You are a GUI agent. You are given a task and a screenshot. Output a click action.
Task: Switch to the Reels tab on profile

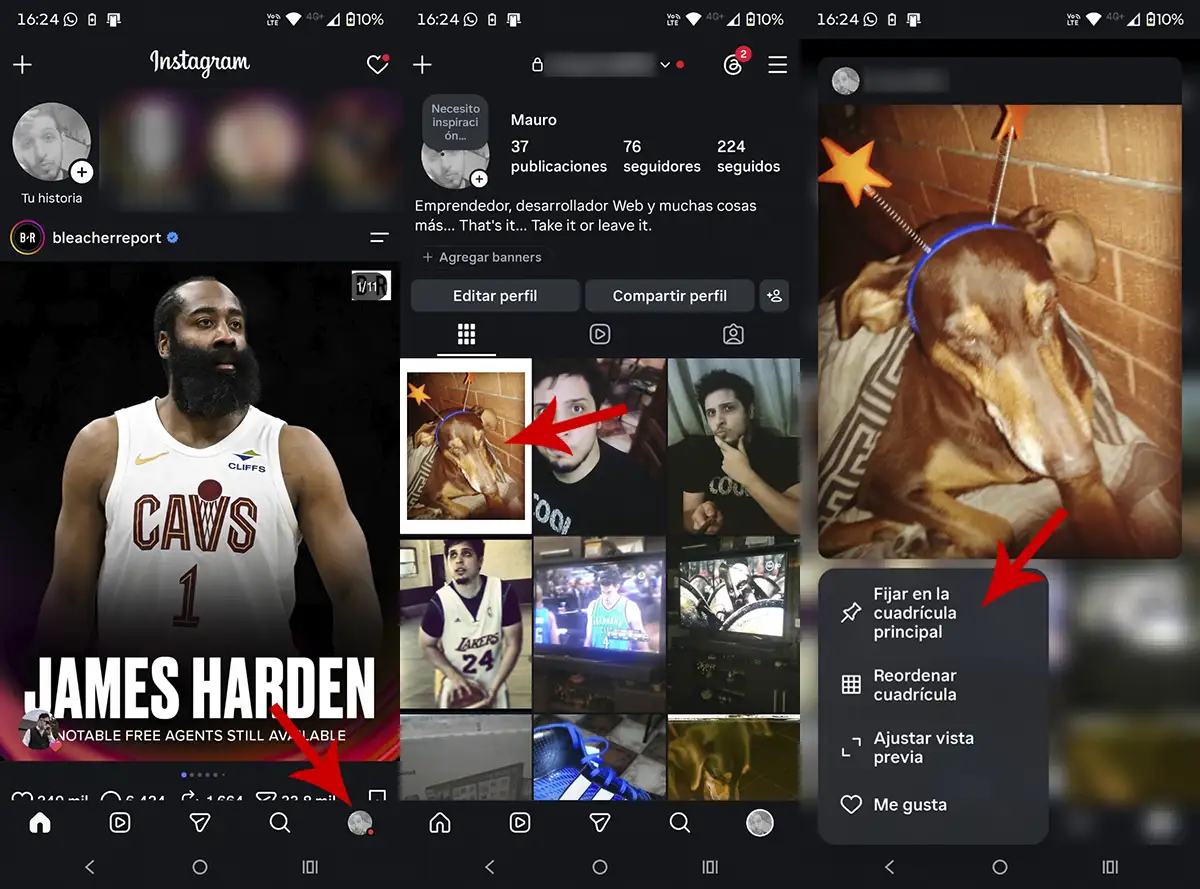tap(600, 335)
